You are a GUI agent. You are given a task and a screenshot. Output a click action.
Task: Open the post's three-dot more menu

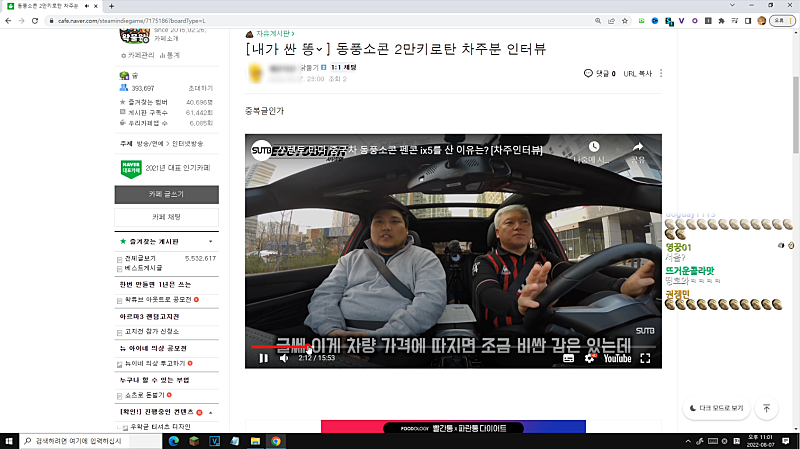pyautogui.click(x=661, y=73)
